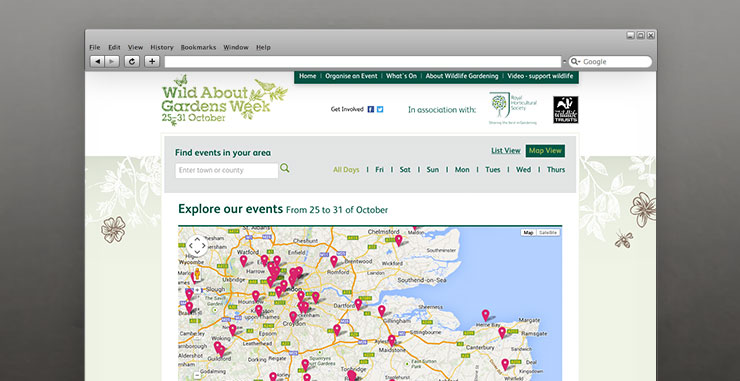
Task: Open the browser File menu
Action: 95,47
